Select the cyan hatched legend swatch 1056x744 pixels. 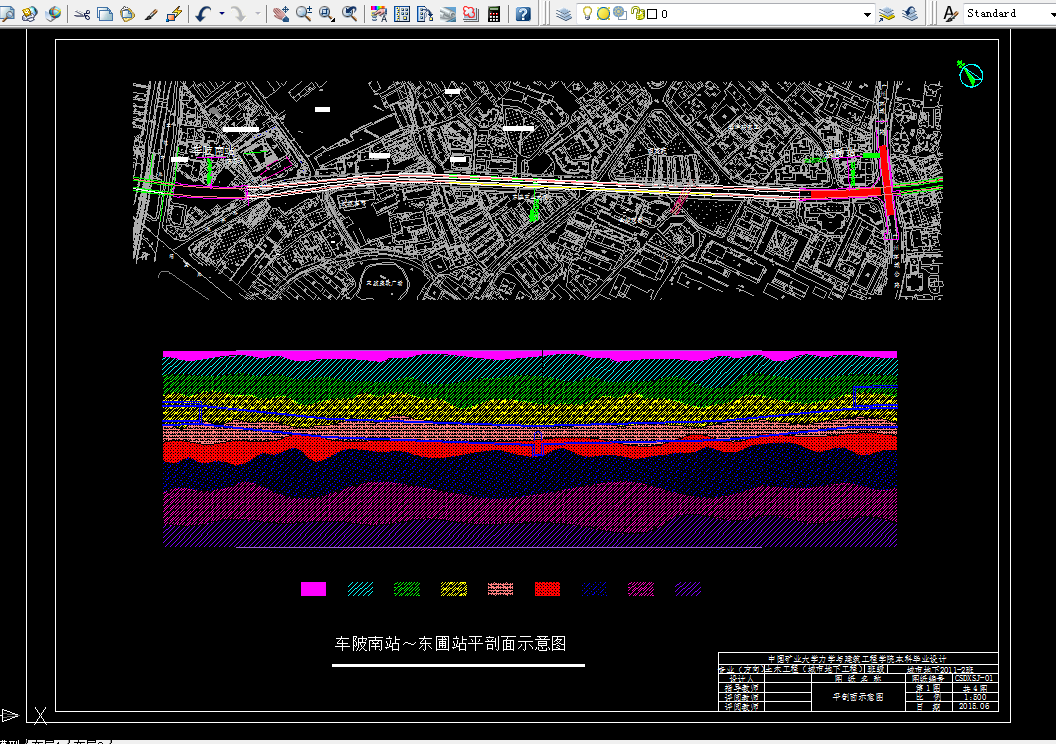(360, 589)
